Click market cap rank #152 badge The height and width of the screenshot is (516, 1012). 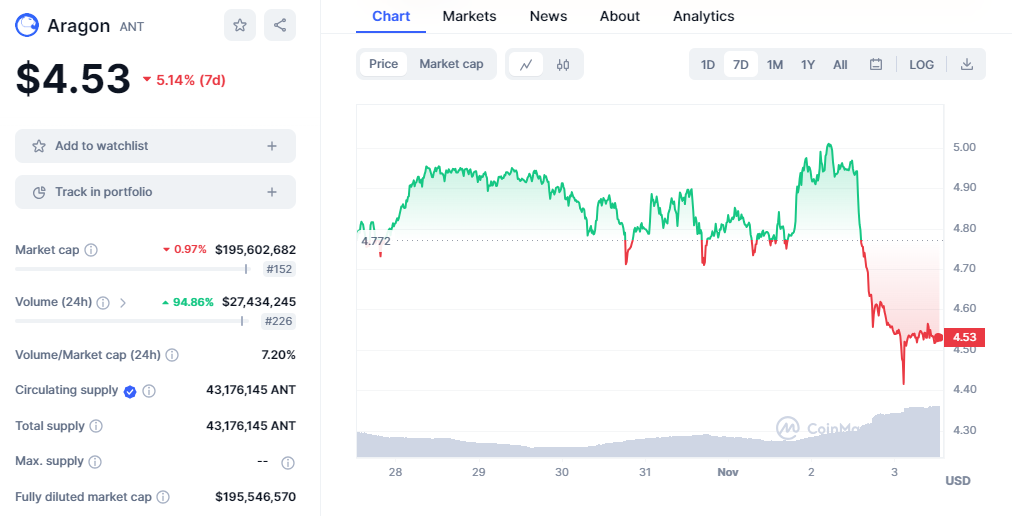coord(279,269)
